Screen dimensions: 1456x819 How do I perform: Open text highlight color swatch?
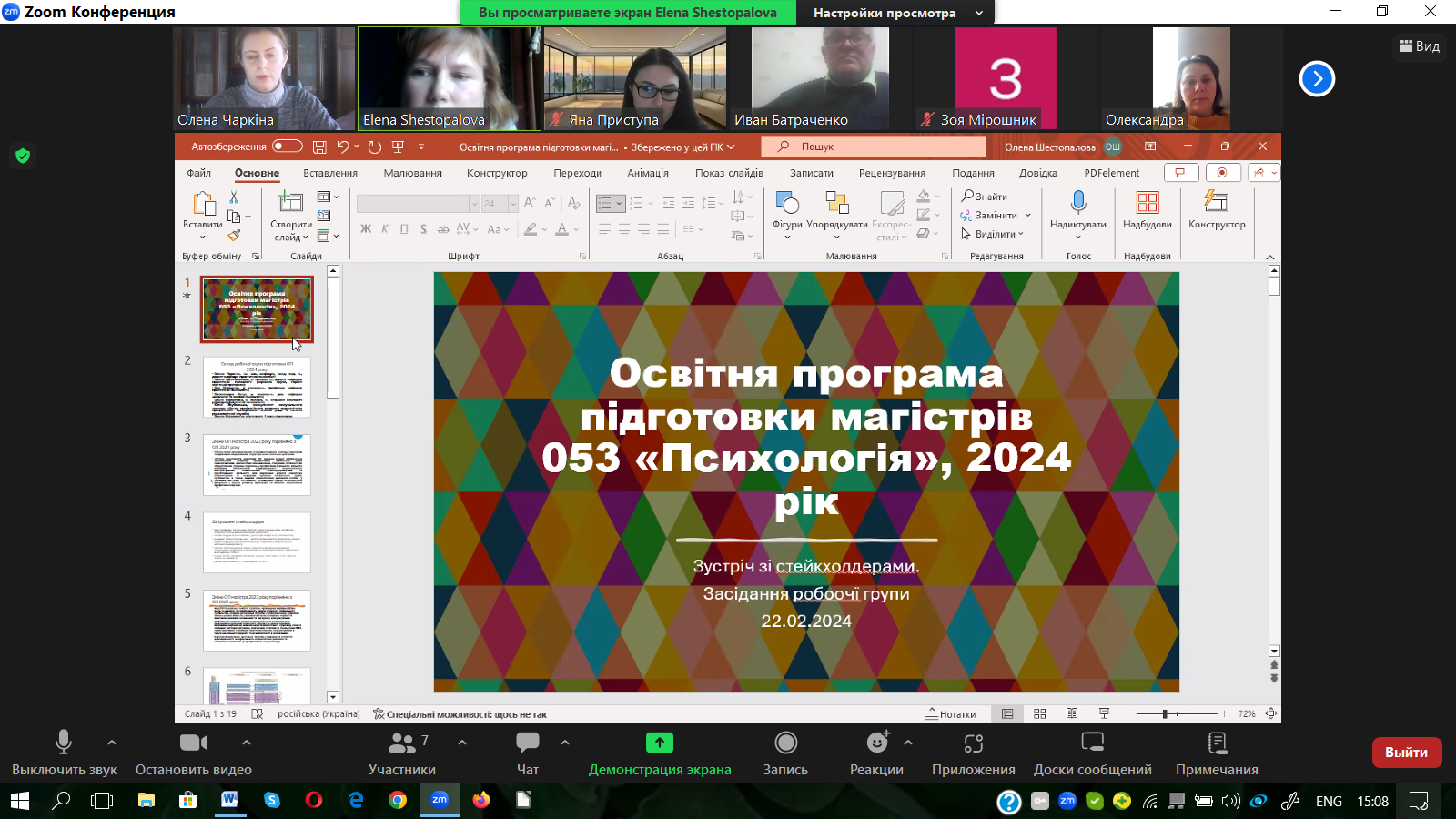coord(531,229)
